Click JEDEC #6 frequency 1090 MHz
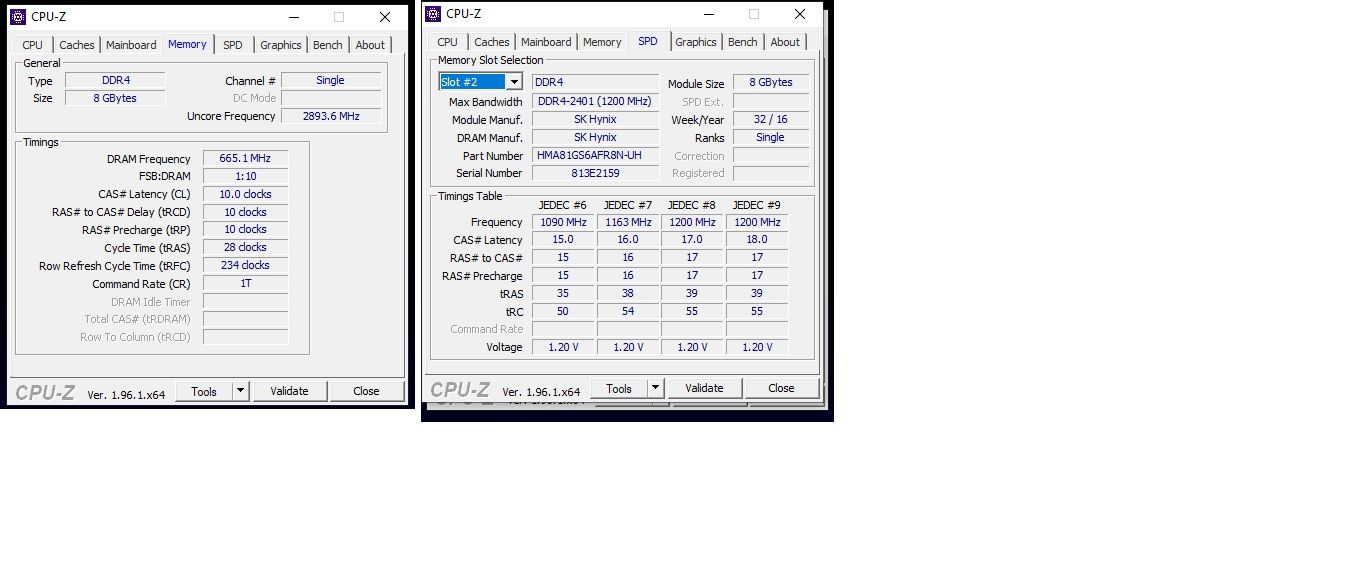 (x=563, y=222)
